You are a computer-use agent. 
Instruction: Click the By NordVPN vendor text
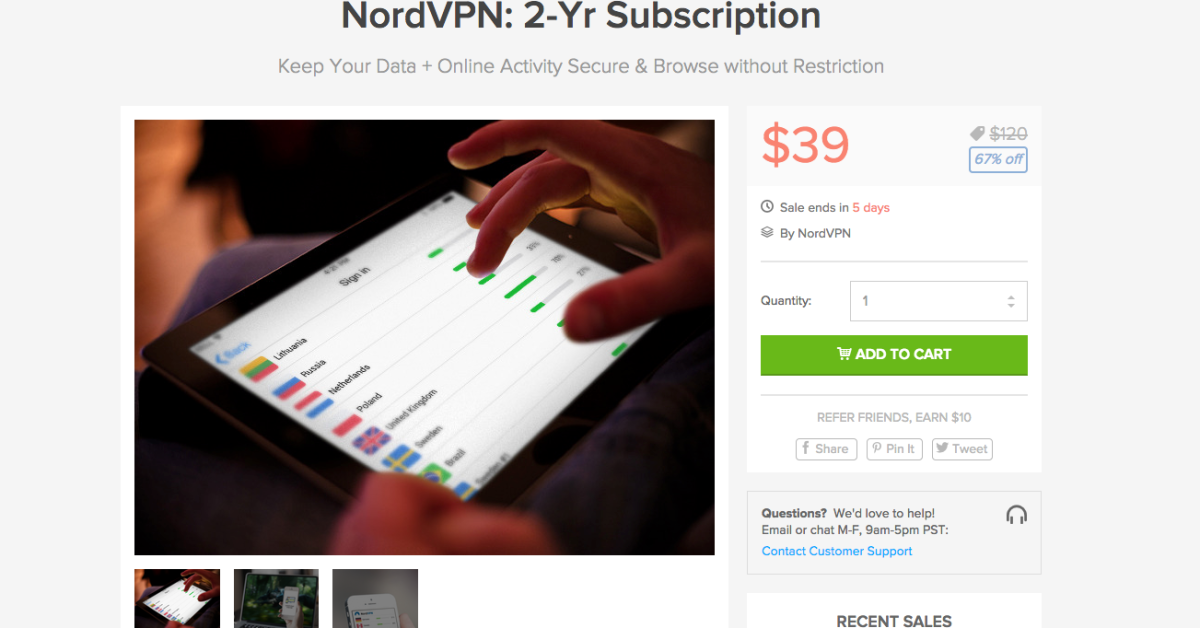[x=815, y=233]
